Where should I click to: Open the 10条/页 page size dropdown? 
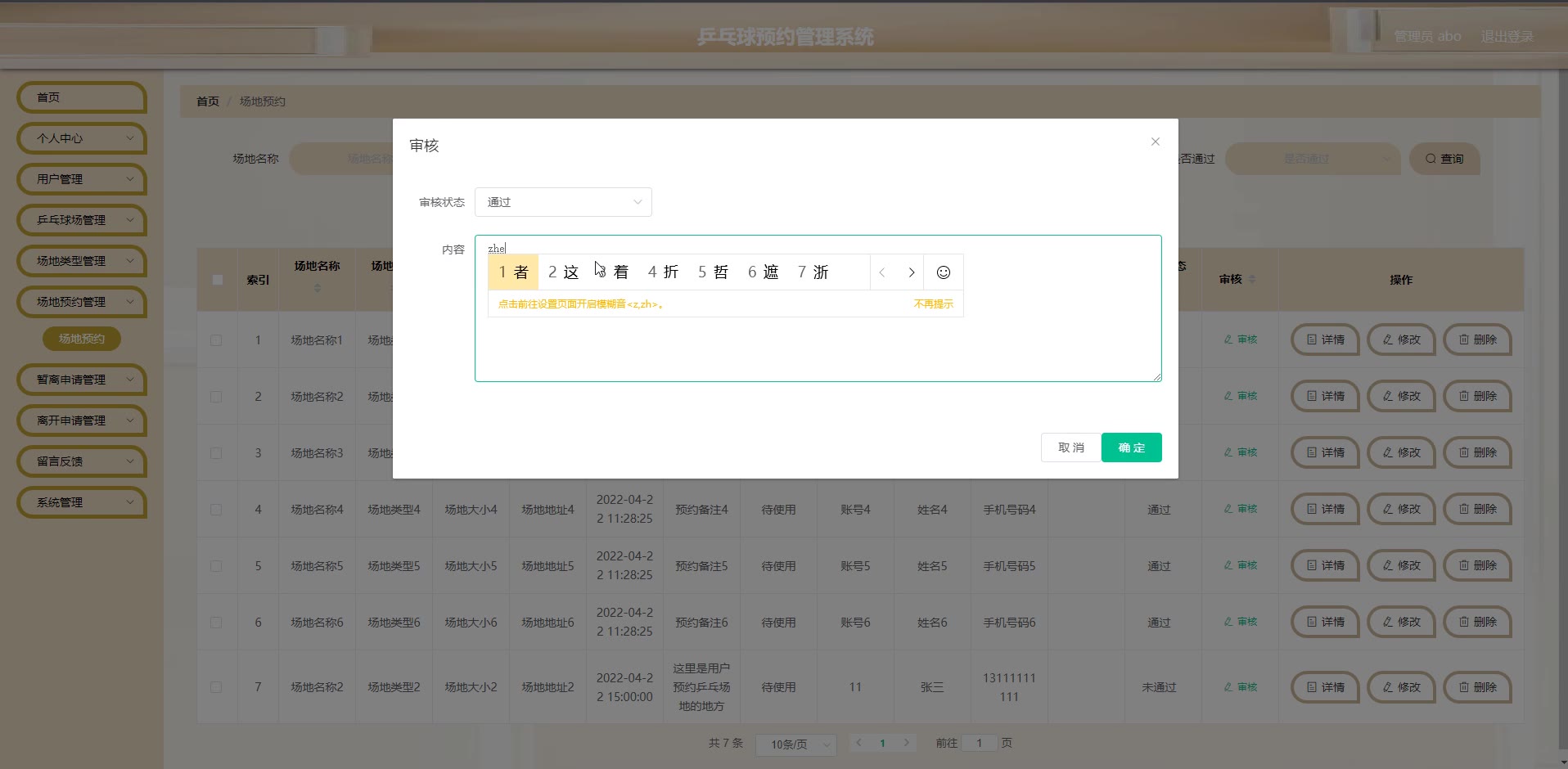click(x=795, y=744)
